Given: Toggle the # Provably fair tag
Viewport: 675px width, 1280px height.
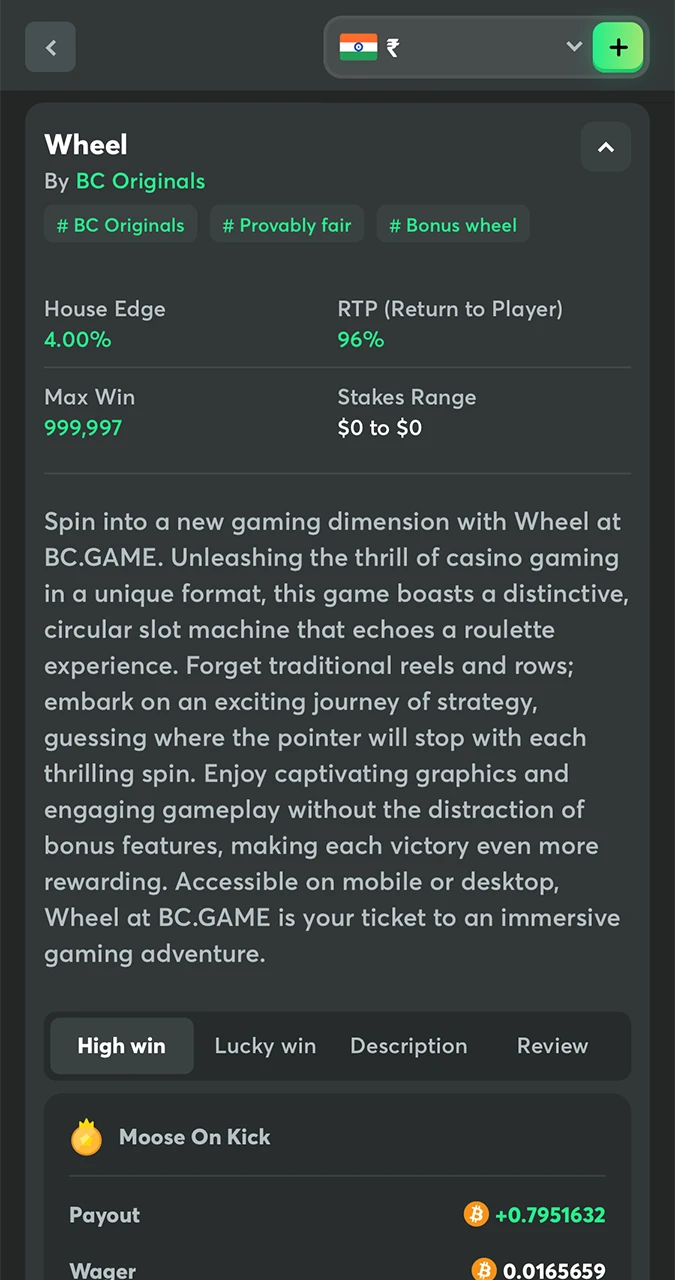Looking at the screenshot, I should (287, 225).
